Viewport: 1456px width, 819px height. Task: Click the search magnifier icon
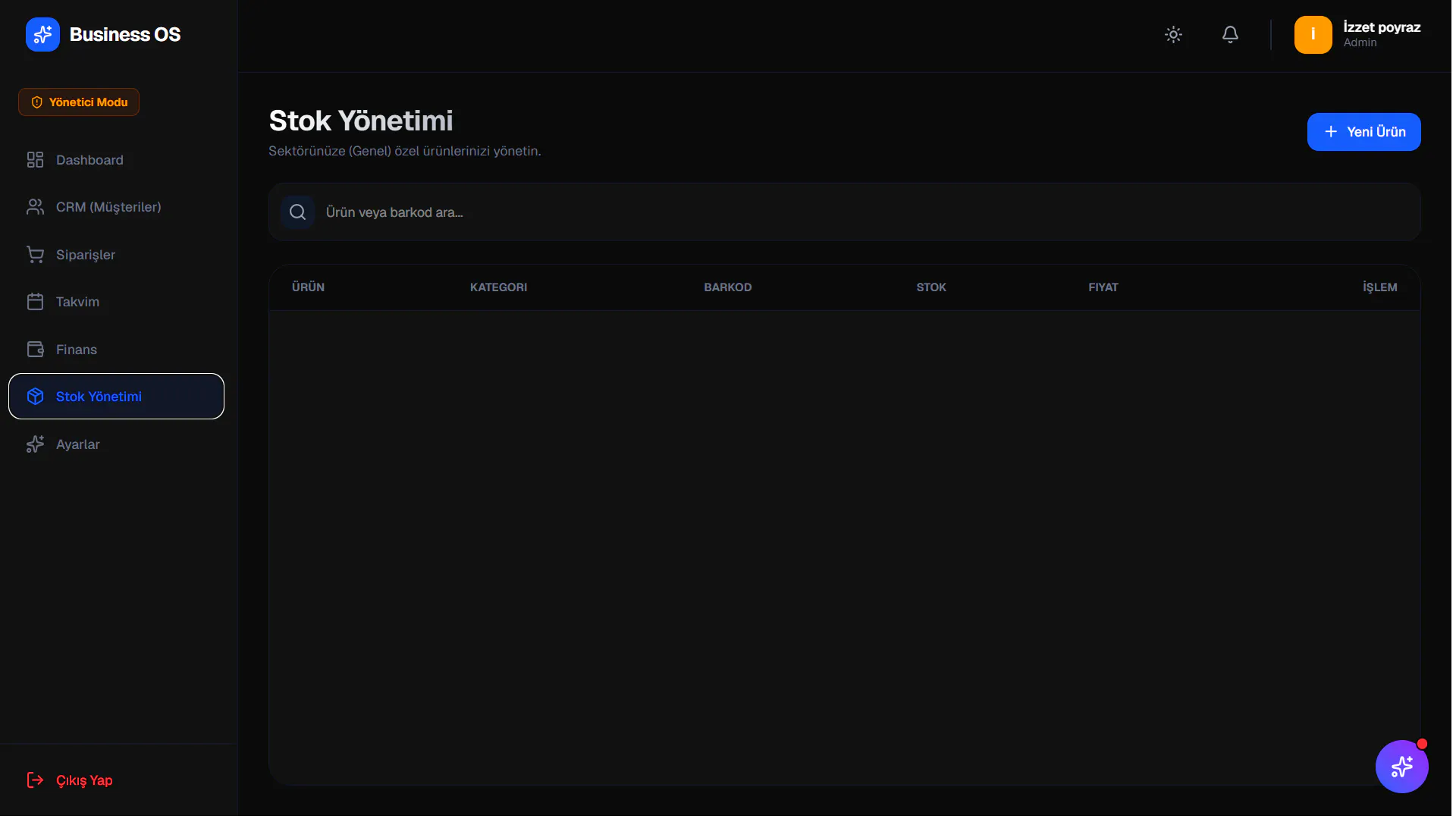[x=297, y=212]
